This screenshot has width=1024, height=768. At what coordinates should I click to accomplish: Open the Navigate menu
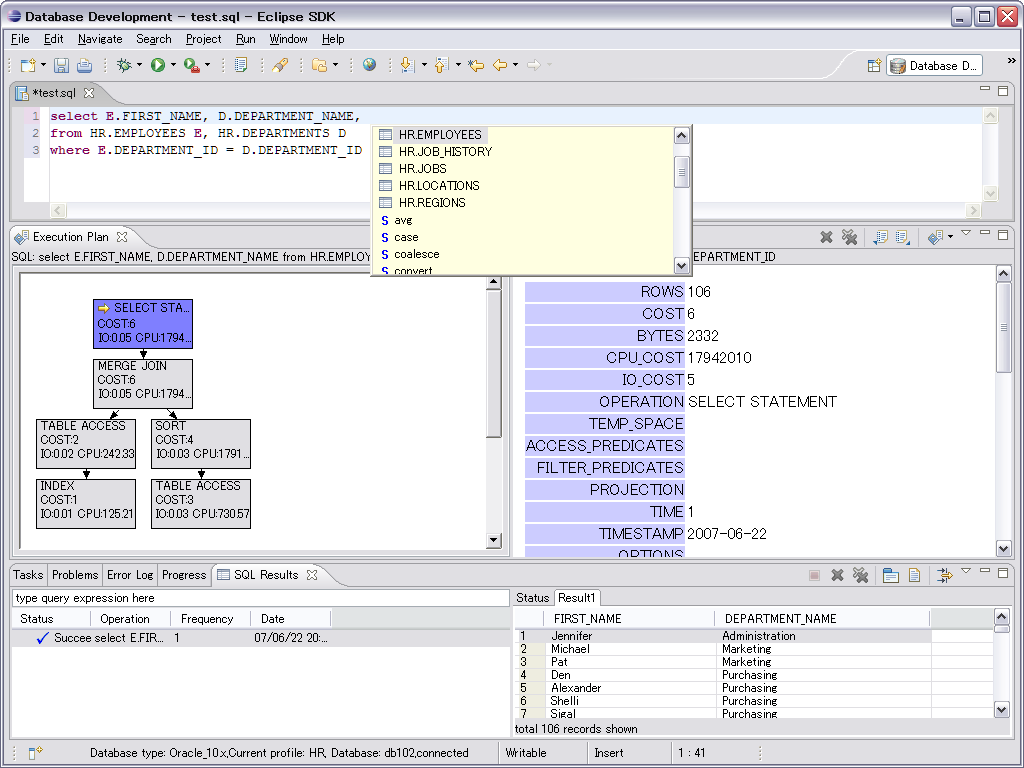pos(100,39)
